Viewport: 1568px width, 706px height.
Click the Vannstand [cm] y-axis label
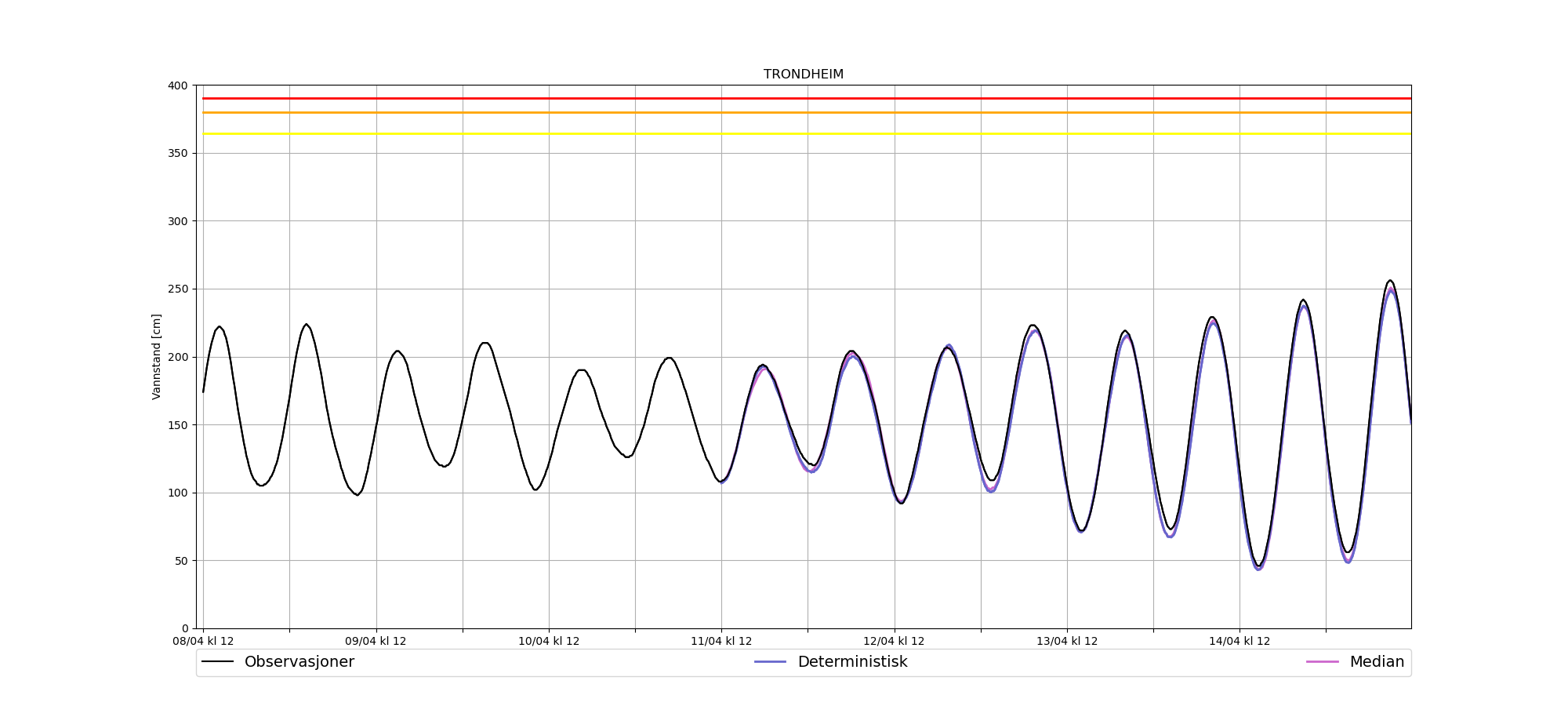click(x=157, y=357)
